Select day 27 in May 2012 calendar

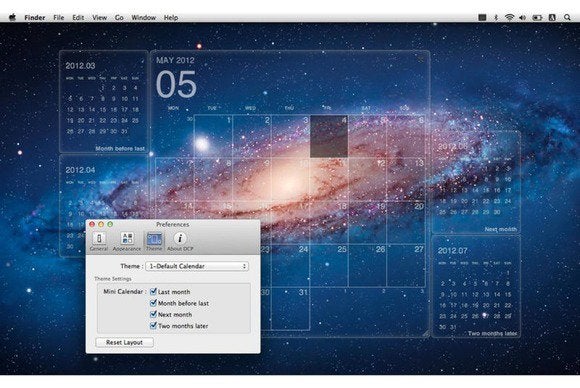[406, 265]
